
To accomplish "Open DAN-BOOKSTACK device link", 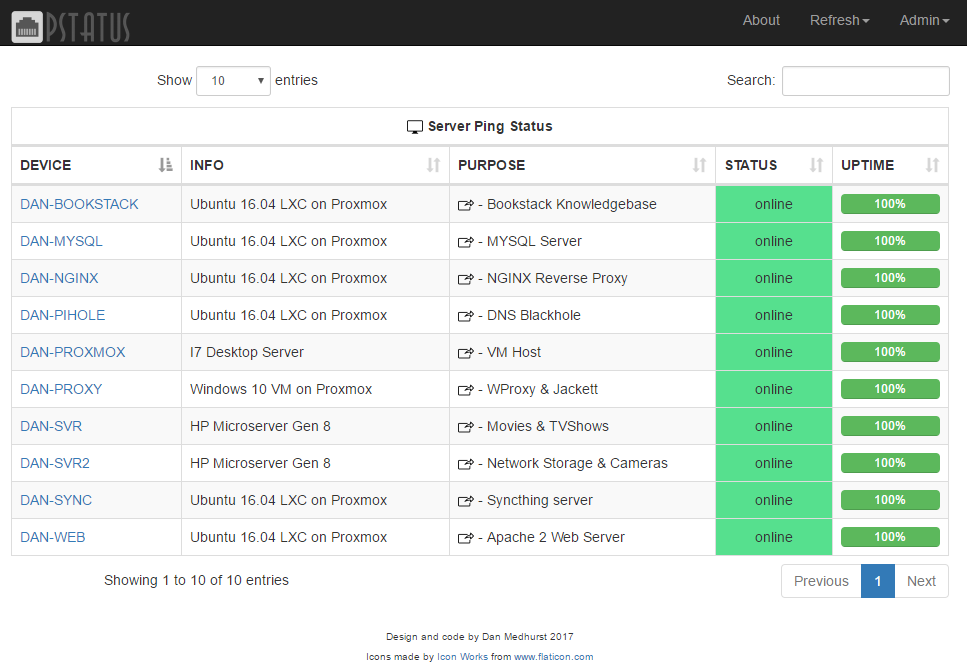I will (x=79, y=204).
